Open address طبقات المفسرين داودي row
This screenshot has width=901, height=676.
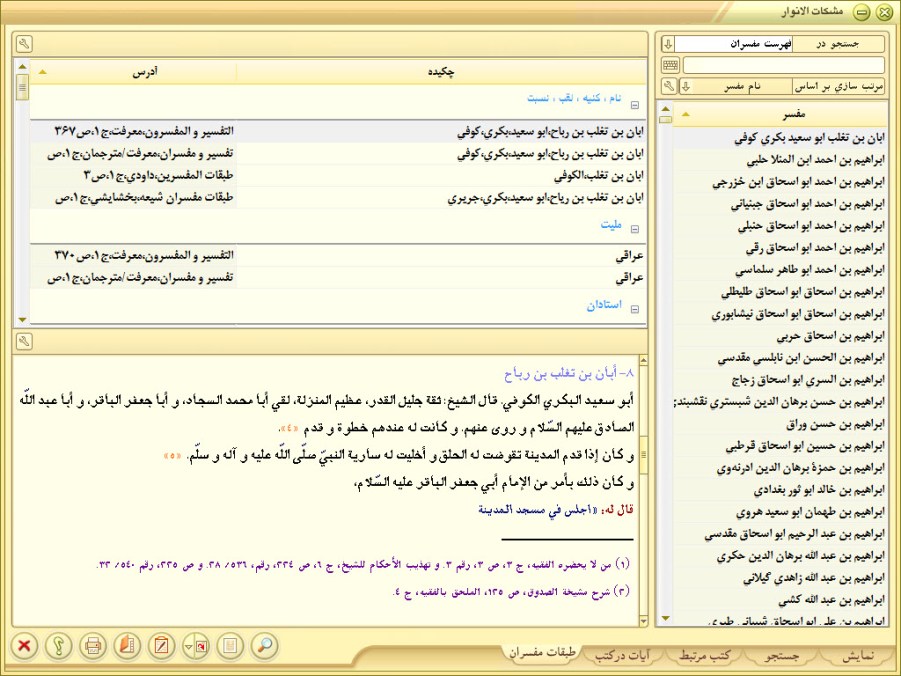(x=133, y=175)
